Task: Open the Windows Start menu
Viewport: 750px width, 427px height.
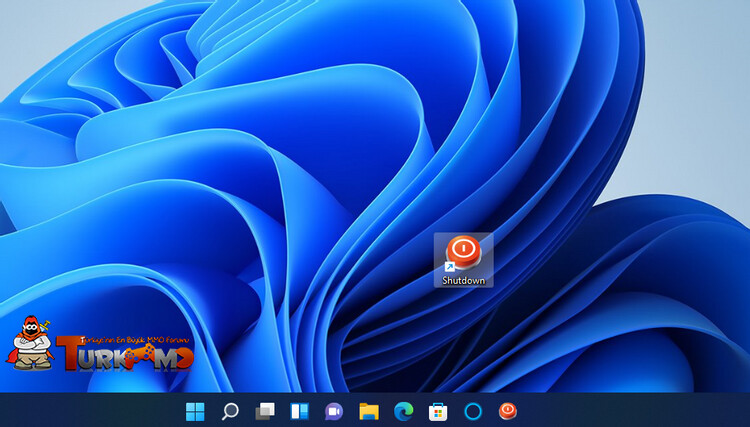Action: pos(195,411)
